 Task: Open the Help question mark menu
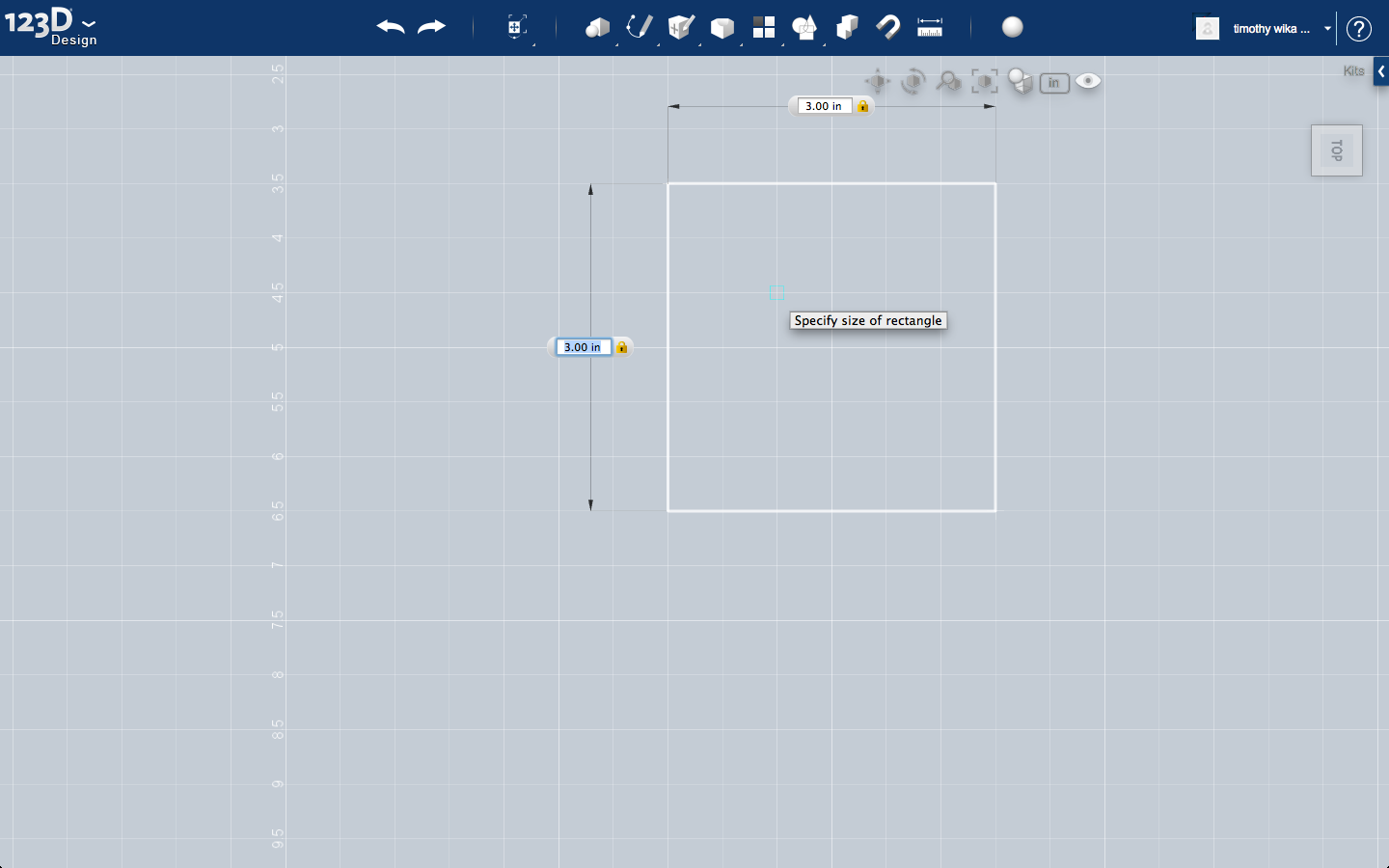coord(1359,29)
